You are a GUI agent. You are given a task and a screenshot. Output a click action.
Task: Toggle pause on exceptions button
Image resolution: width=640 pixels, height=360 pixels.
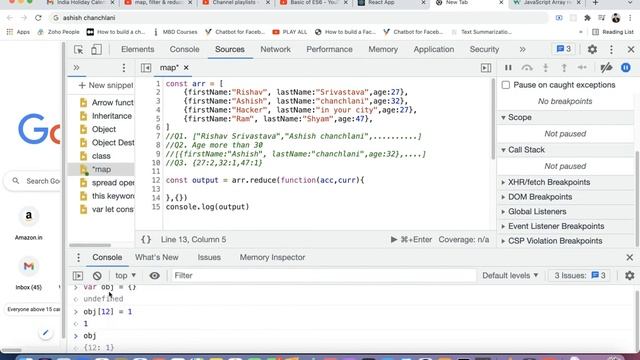[626, 68]
